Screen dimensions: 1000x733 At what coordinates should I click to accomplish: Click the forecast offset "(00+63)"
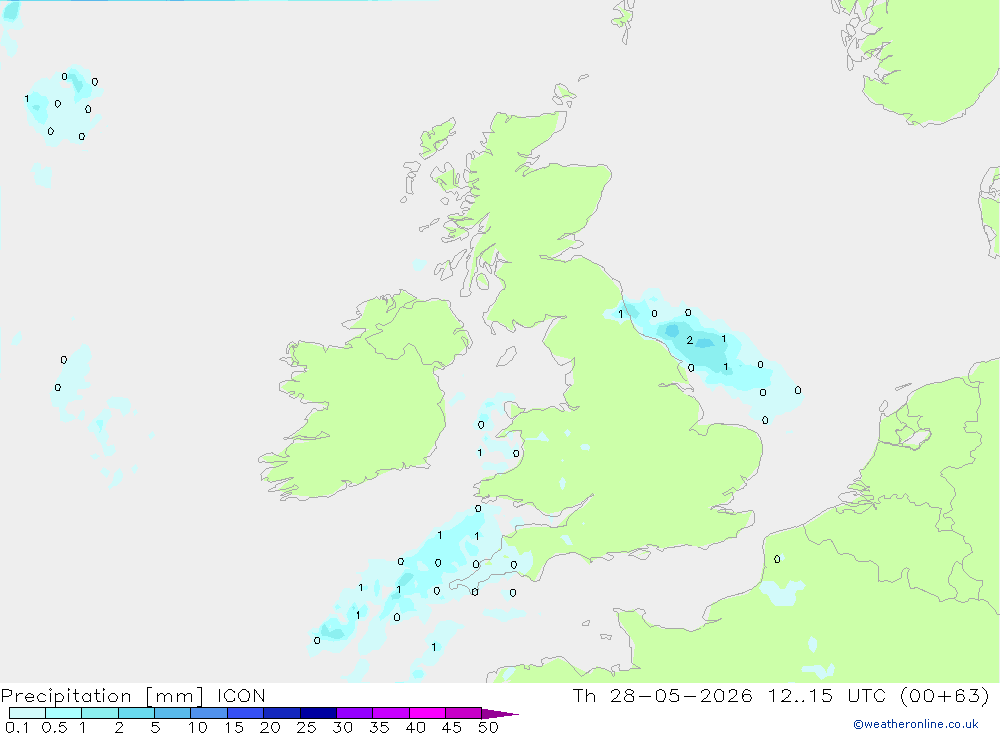(x=945, y=695)
